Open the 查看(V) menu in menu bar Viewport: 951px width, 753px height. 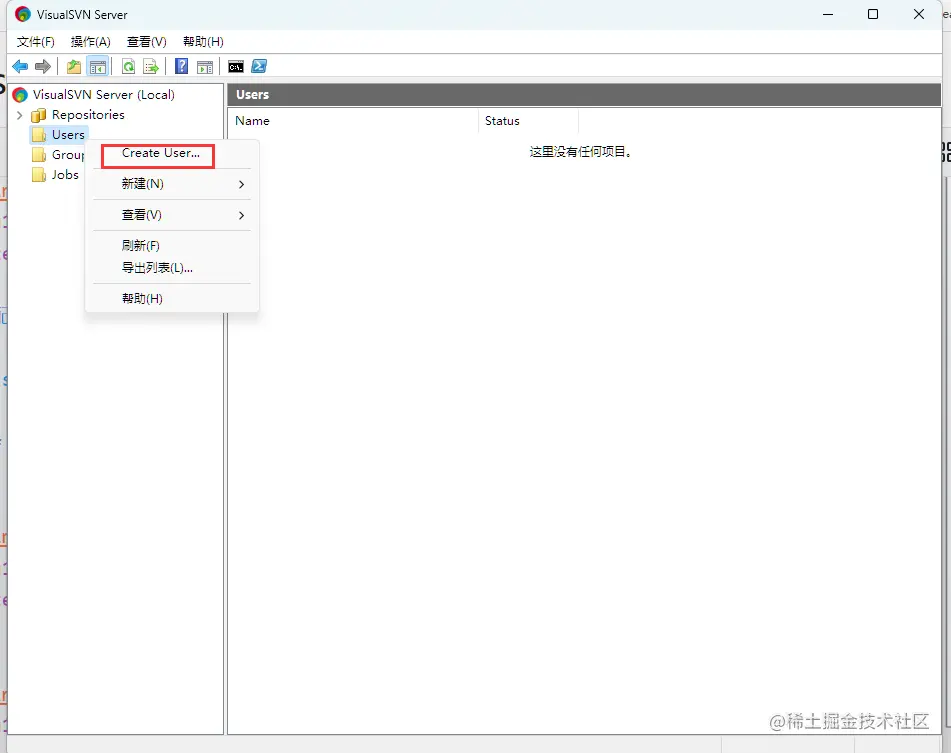click(146, 42)
